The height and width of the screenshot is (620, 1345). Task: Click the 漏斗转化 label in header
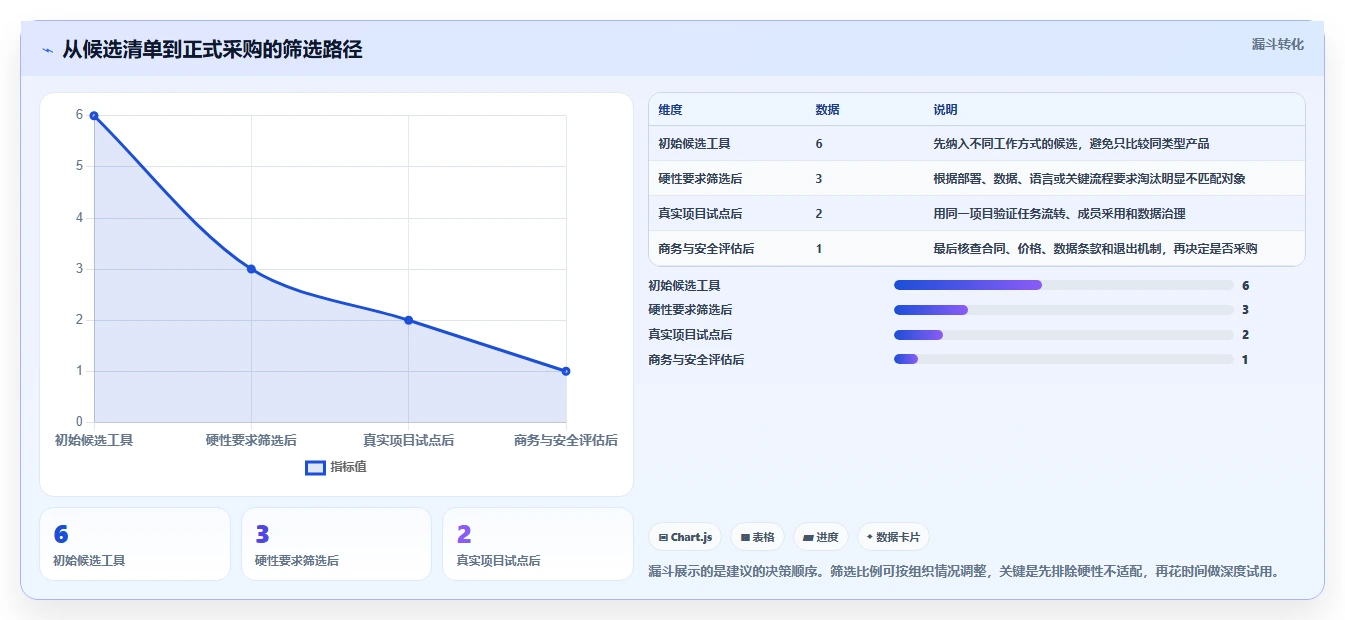[1277, 44]
